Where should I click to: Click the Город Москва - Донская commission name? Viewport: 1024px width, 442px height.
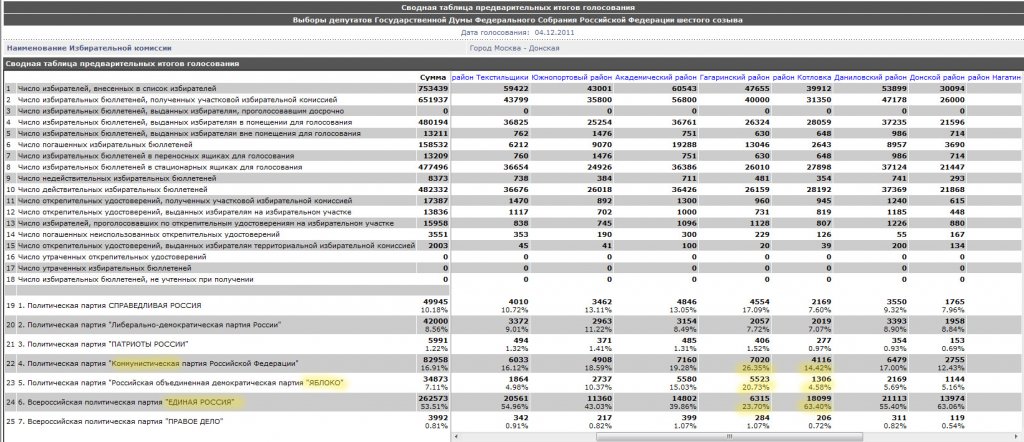(514, 48)
